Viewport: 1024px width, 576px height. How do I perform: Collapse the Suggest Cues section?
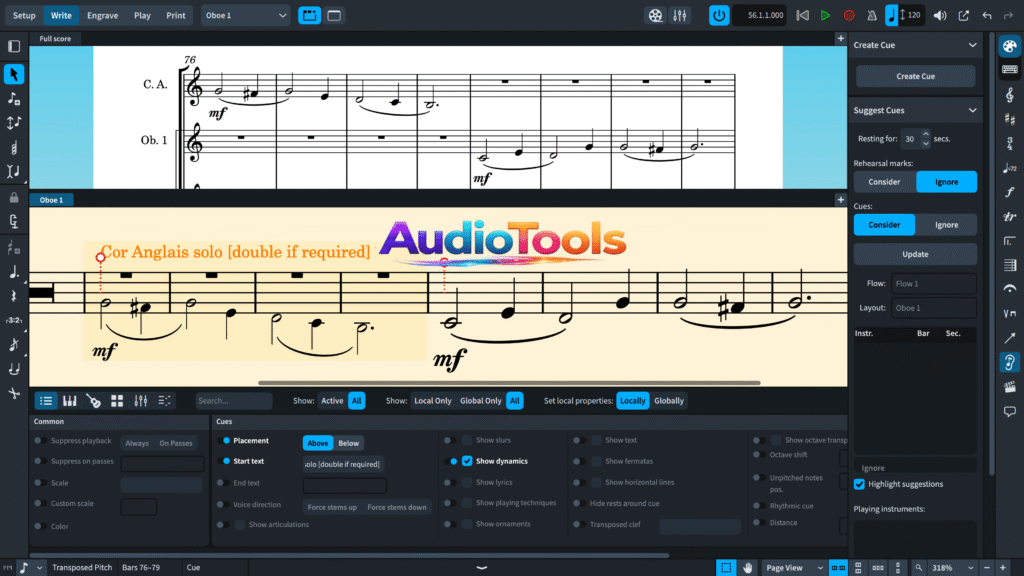pyautogui.click(x=973, y=110)
